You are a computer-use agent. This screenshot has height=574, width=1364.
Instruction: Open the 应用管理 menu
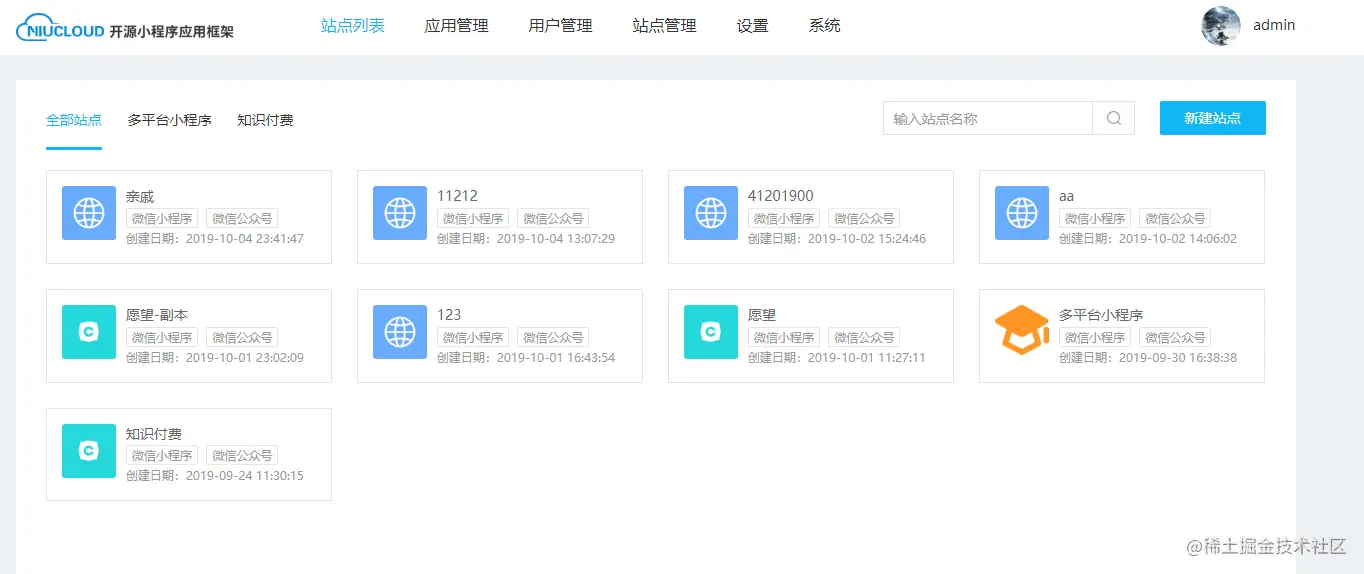point(457,26)
